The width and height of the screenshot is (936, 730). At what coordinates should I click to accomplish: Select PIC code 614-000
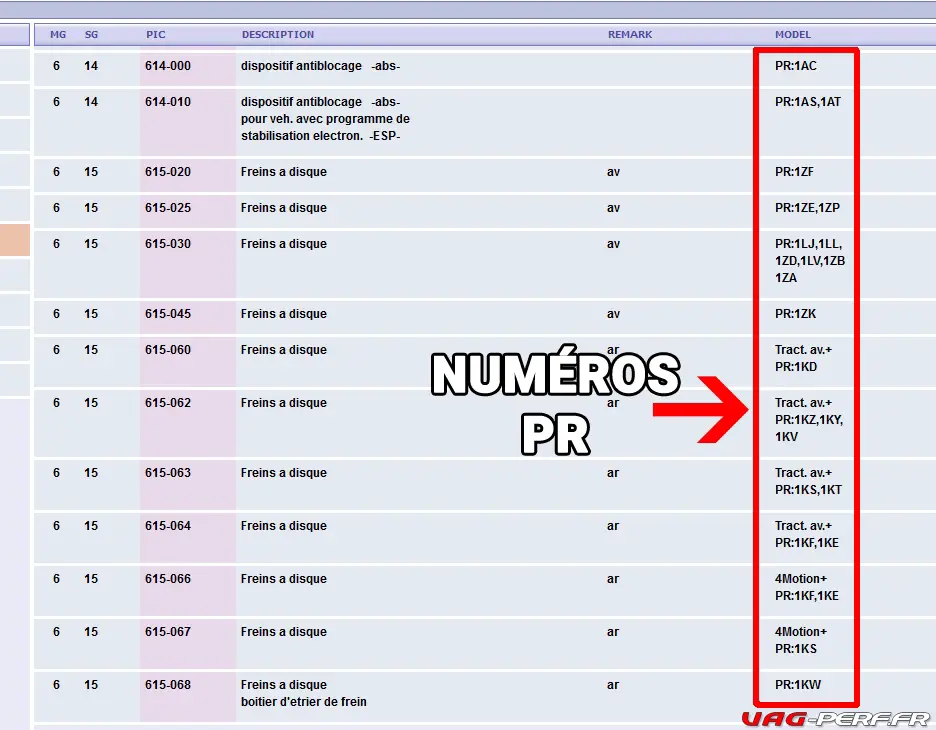168,66
